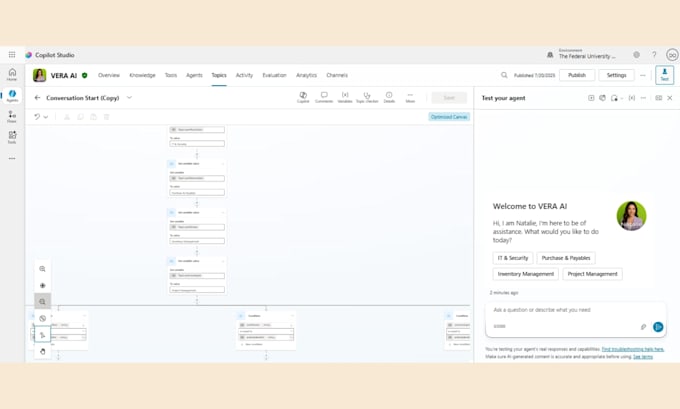Open the user account avatar
The width and height of the screenshot is (680, 409).
[672, 55]
